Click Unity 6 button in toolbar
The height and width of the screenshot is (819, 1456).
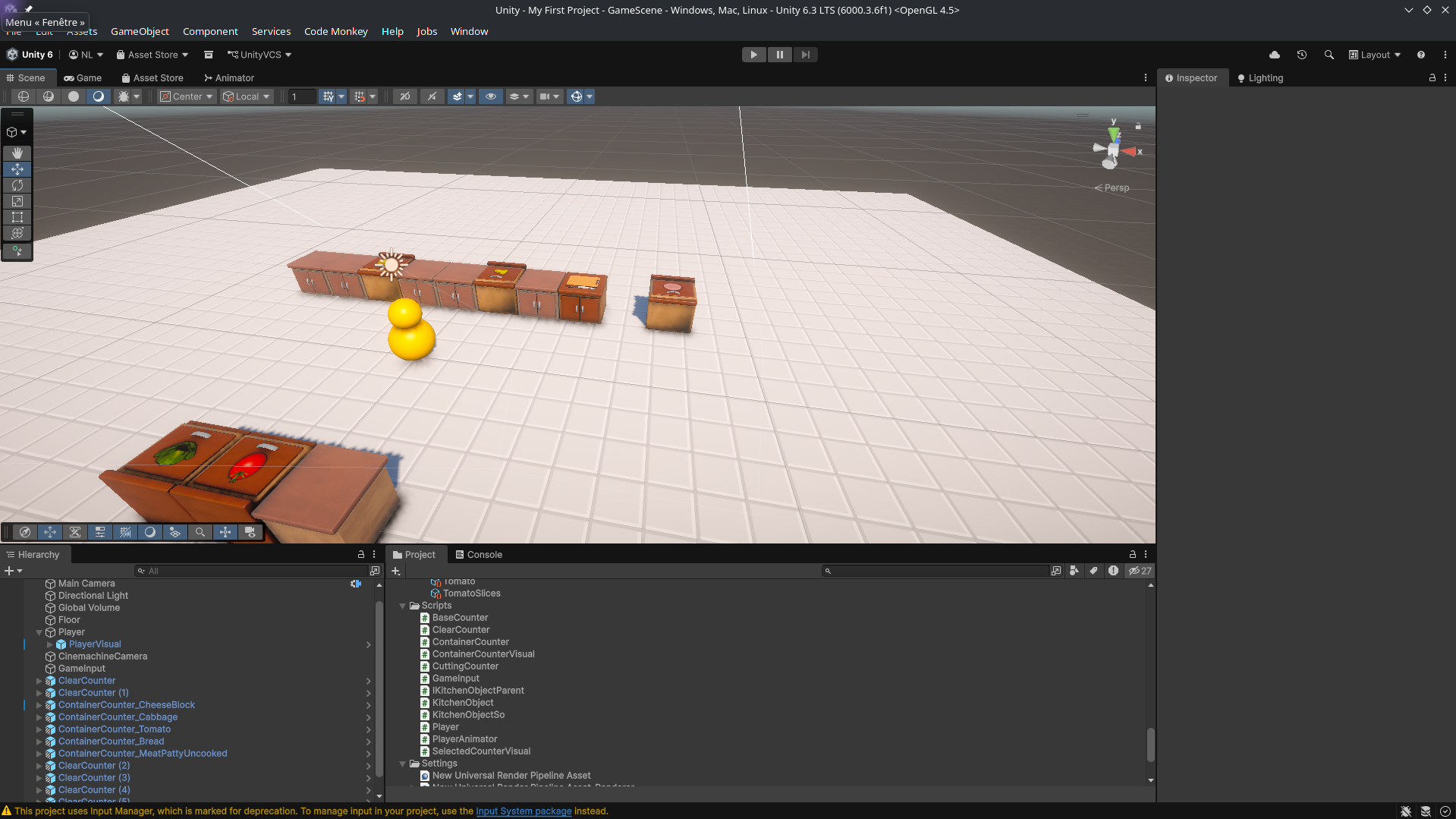tap(30, 55)
